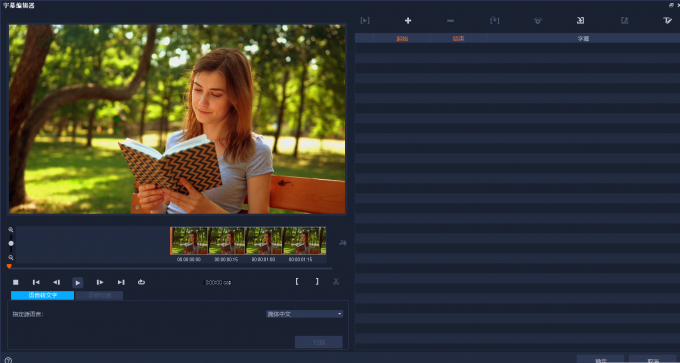
Task: Click the scan button
Action: pyautogui.click(x=319, y=342)
